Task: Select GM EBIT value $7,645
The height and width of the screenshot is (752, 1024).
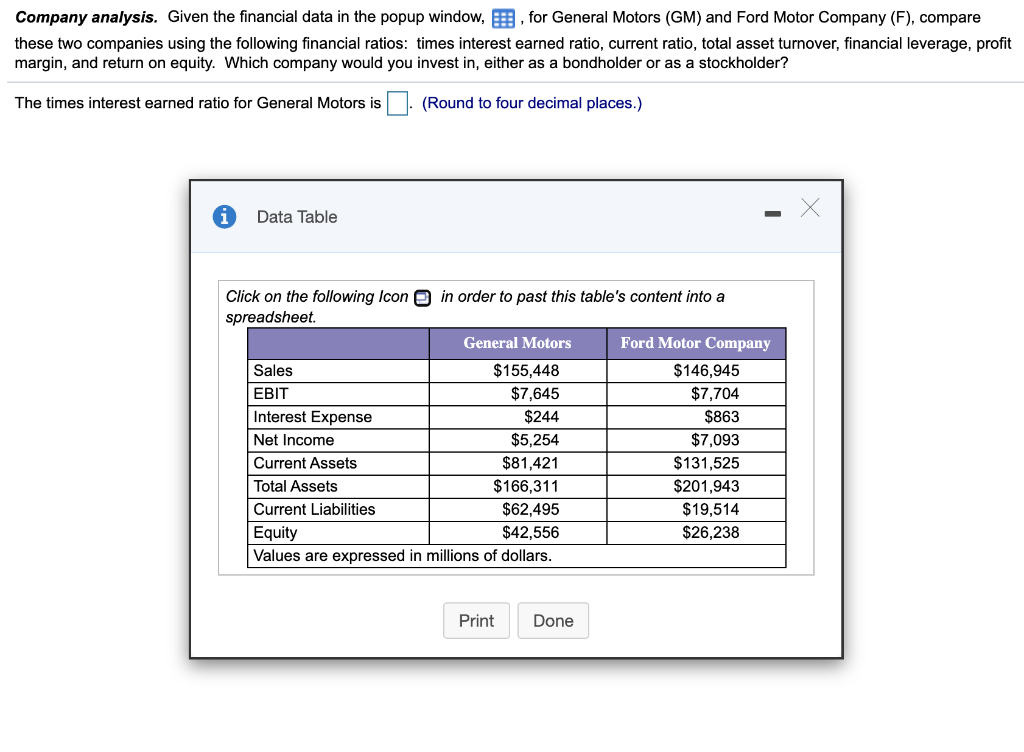Action: point(535,394)
